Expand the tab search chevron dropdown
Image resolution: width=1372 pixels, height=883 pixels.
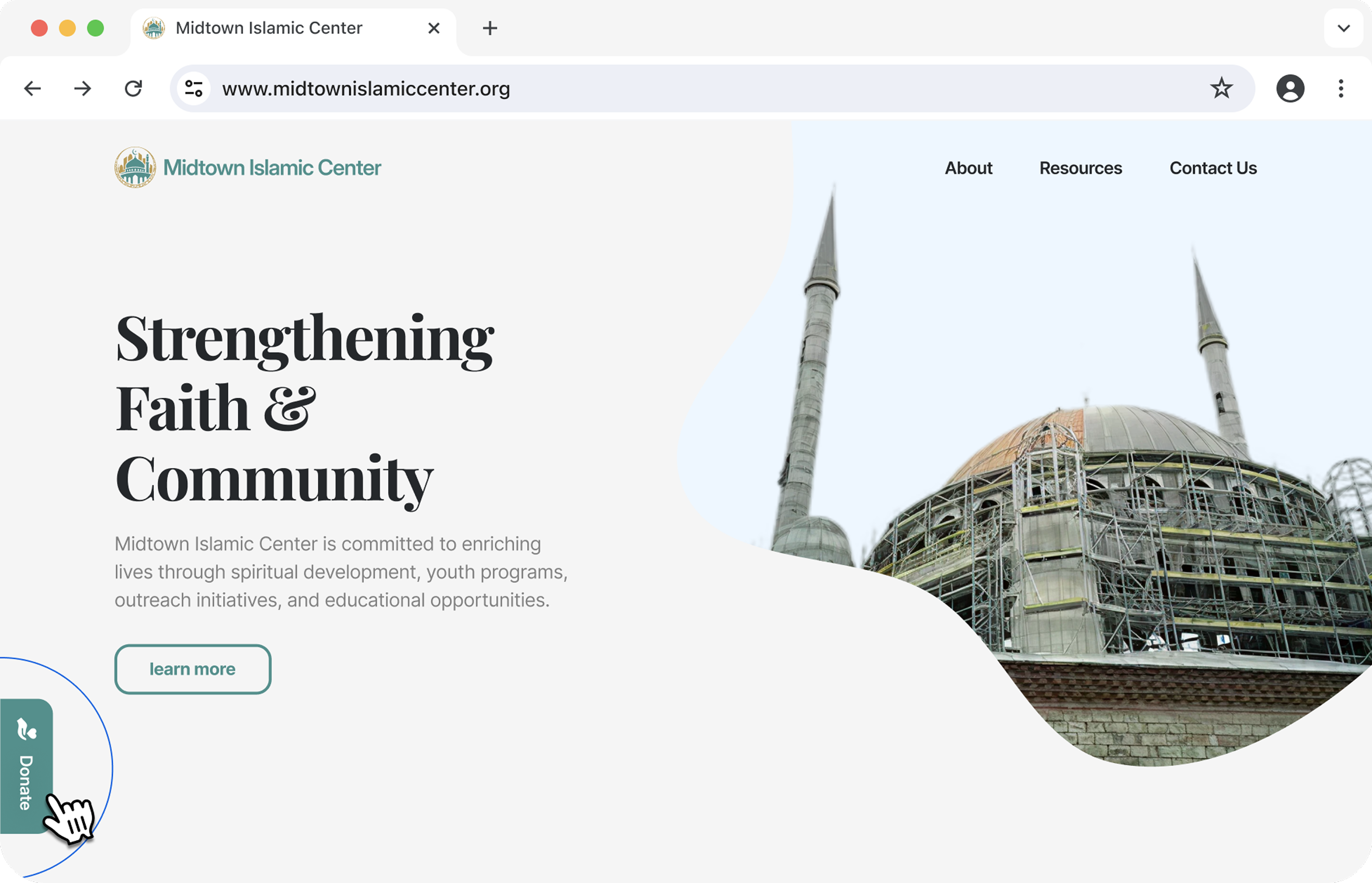tap(1343, 28)
